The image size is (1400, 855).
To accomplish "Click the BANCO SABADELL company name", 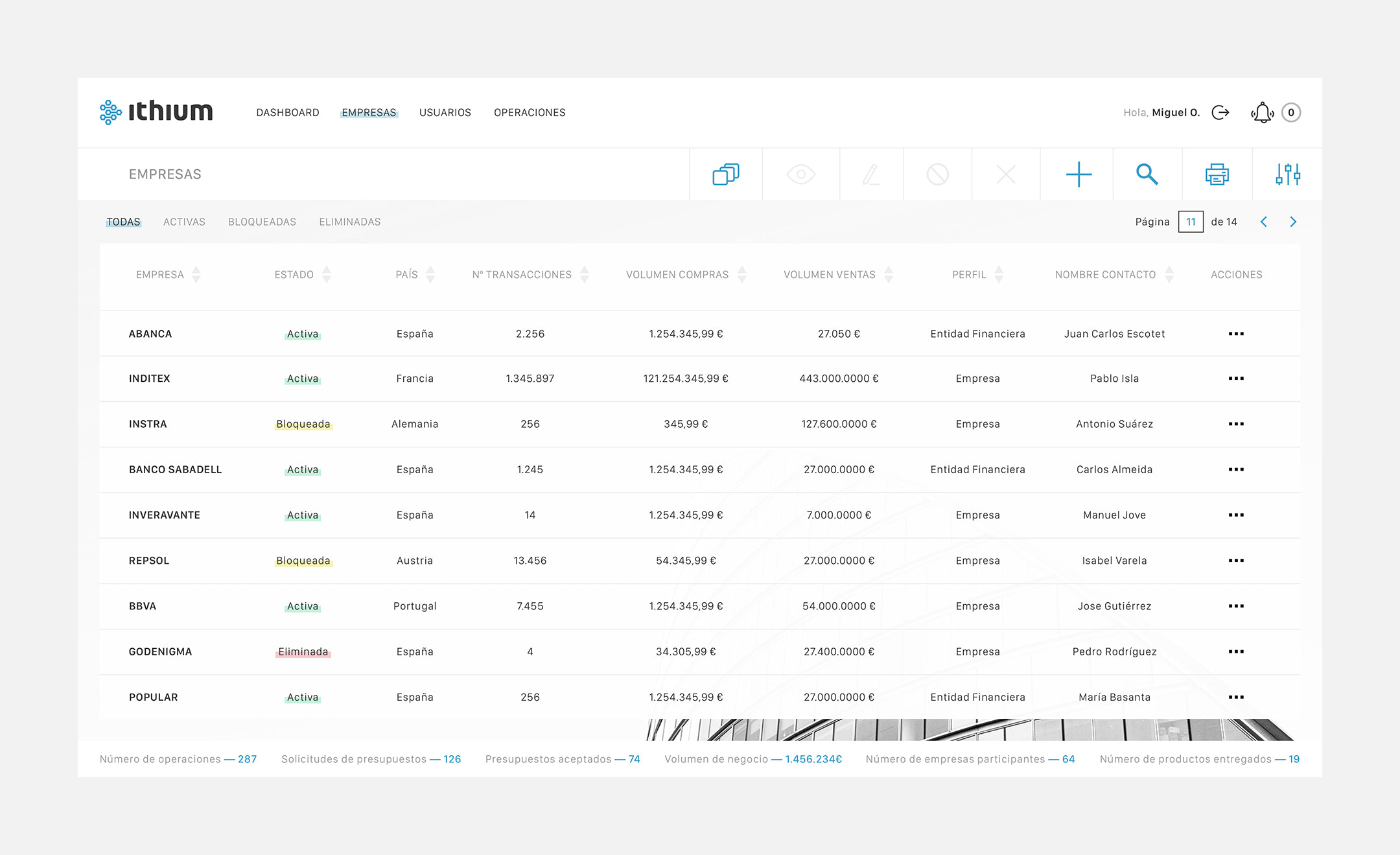I will (x=175, y=469).
